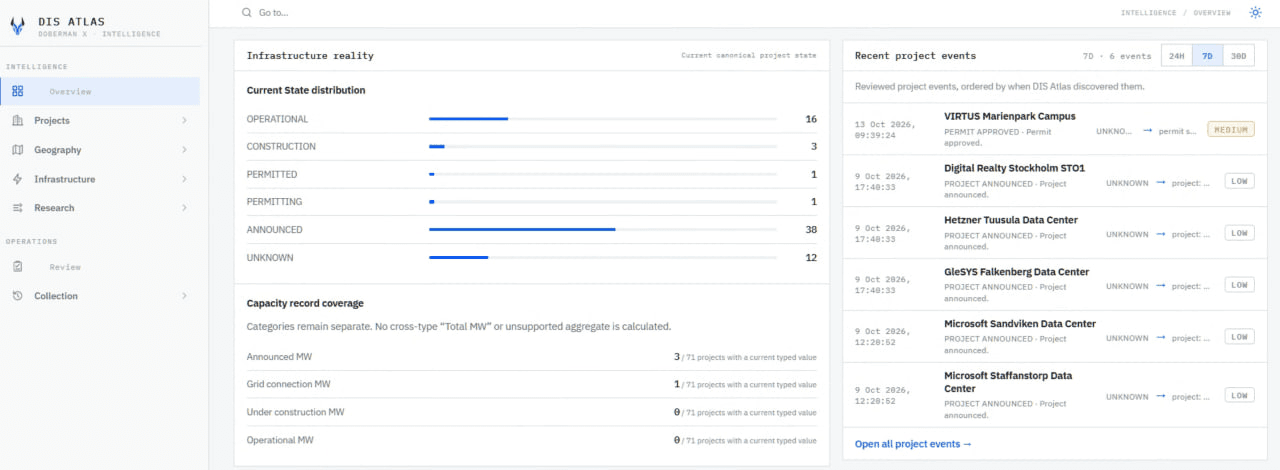
Task: Open the Collection sidebar section
Action: [102, 296]
